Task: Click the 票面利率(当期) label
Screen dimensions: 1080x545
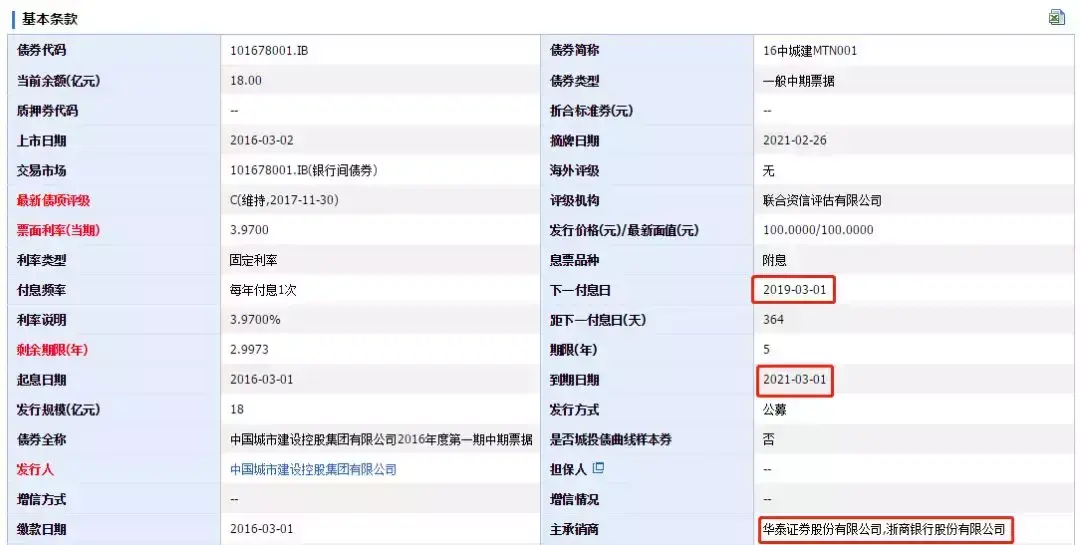Action: click(59, 230)
